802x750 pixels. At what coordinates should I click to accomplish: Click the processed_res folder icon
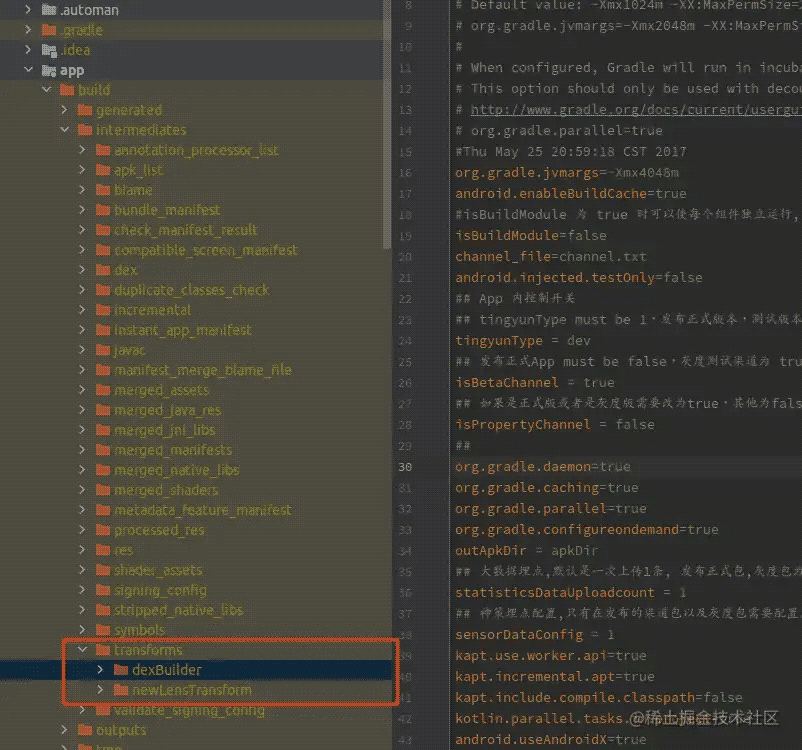[x=103, y=530]
